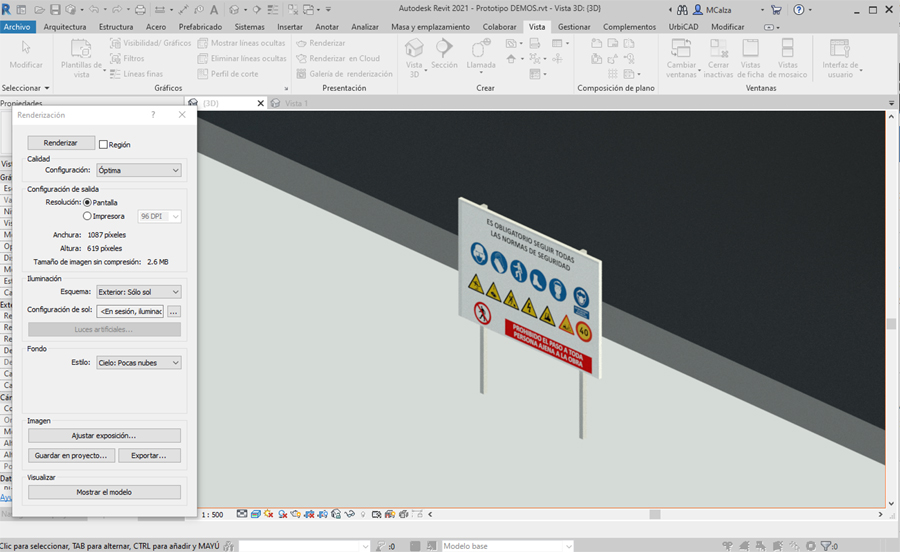Image resolution: width=900 pixels, height=552 pixels.
Task: Enable the Región checkbox
Action: [x=104, y=145]
